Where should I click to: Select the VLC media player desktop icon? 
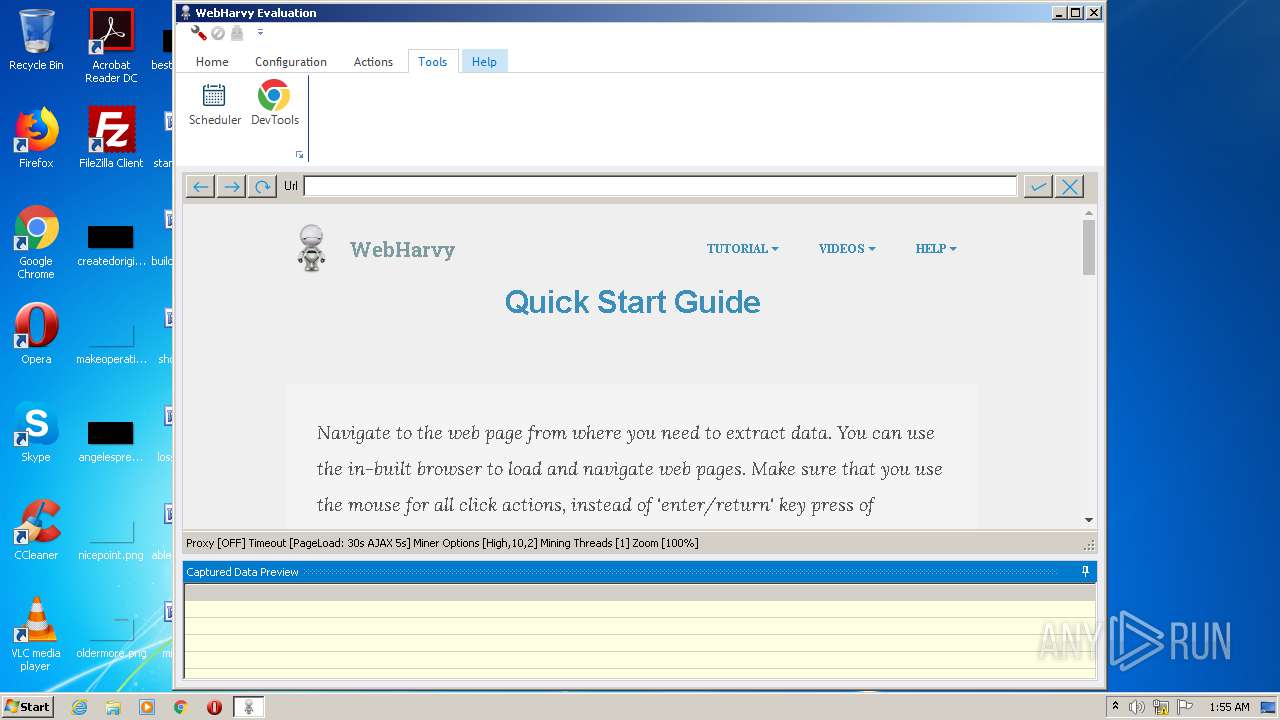[x=36, y=634]
